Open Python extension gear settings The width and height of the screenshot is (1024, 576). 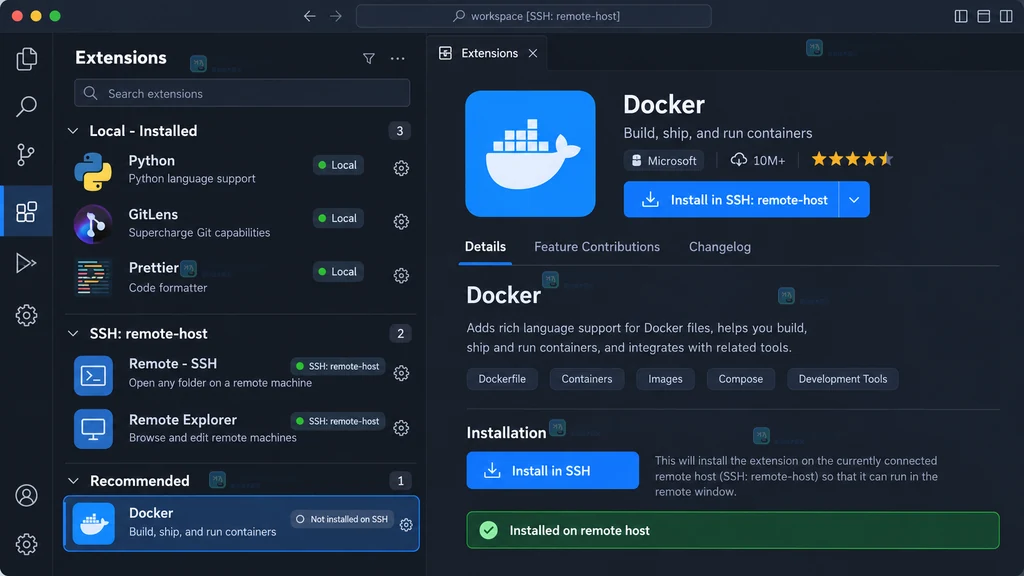401,168
